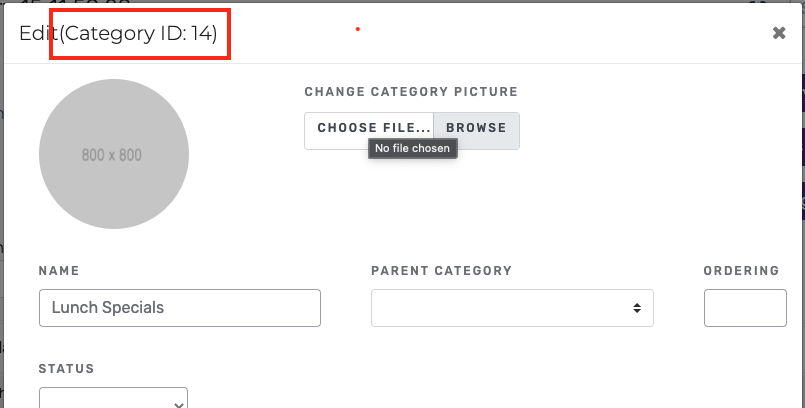Click the Status dropdown chevron arrow
The height and width of the screenshot is (408, 805).
pyautogui.click(x=179, y=405)
